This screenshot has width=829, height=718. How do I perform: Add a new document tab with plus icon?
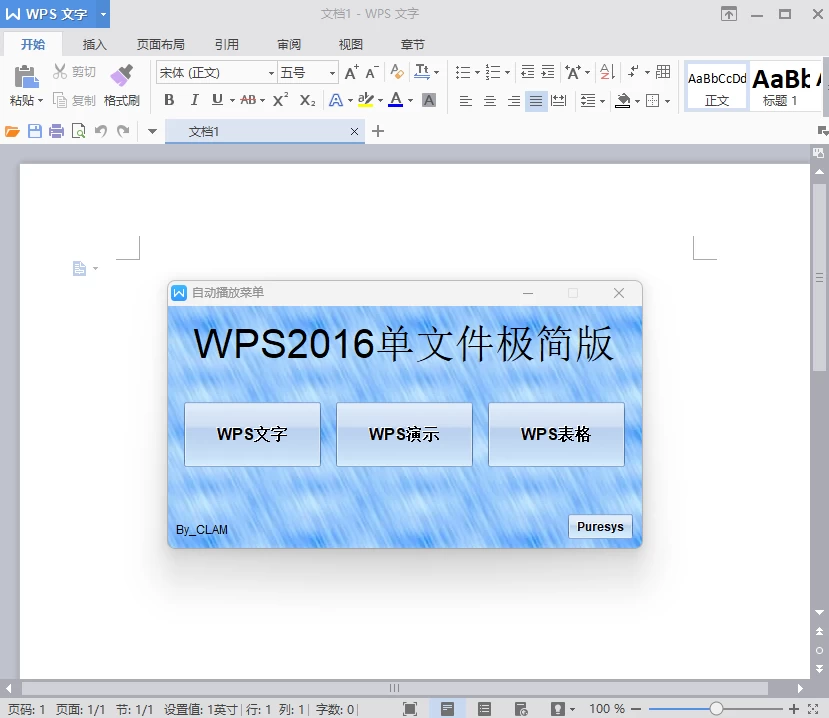[x=378, y=131]
